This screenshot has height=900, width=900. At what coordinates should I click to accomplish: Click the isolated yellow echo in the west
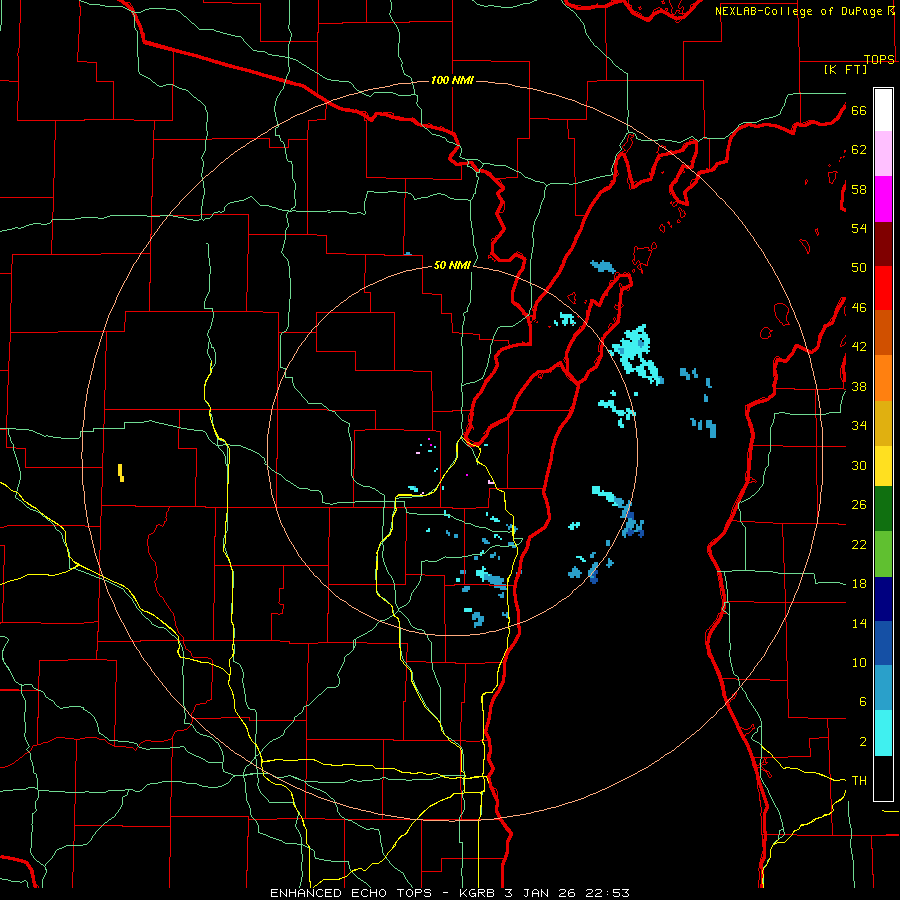121,473
